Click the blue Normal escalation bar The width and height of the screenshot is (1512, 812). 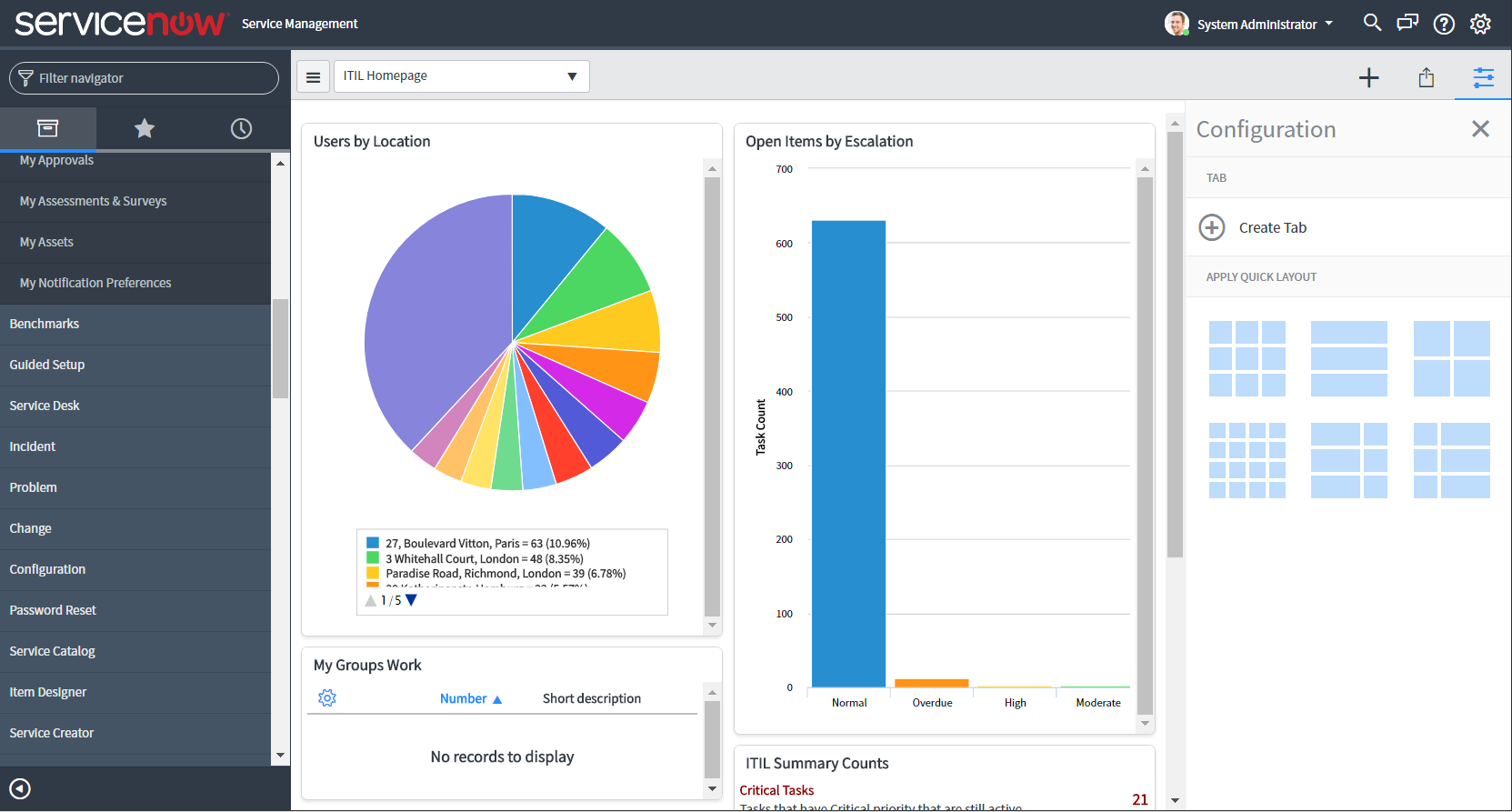(848, 454)
